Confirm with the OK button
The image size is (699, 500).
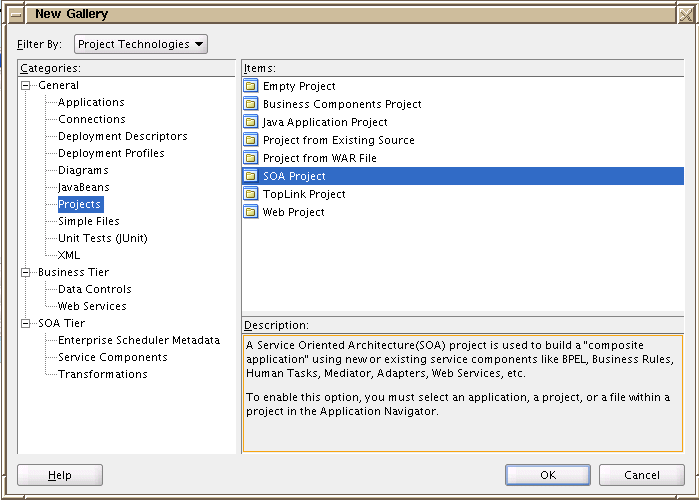tap(548, 475)
